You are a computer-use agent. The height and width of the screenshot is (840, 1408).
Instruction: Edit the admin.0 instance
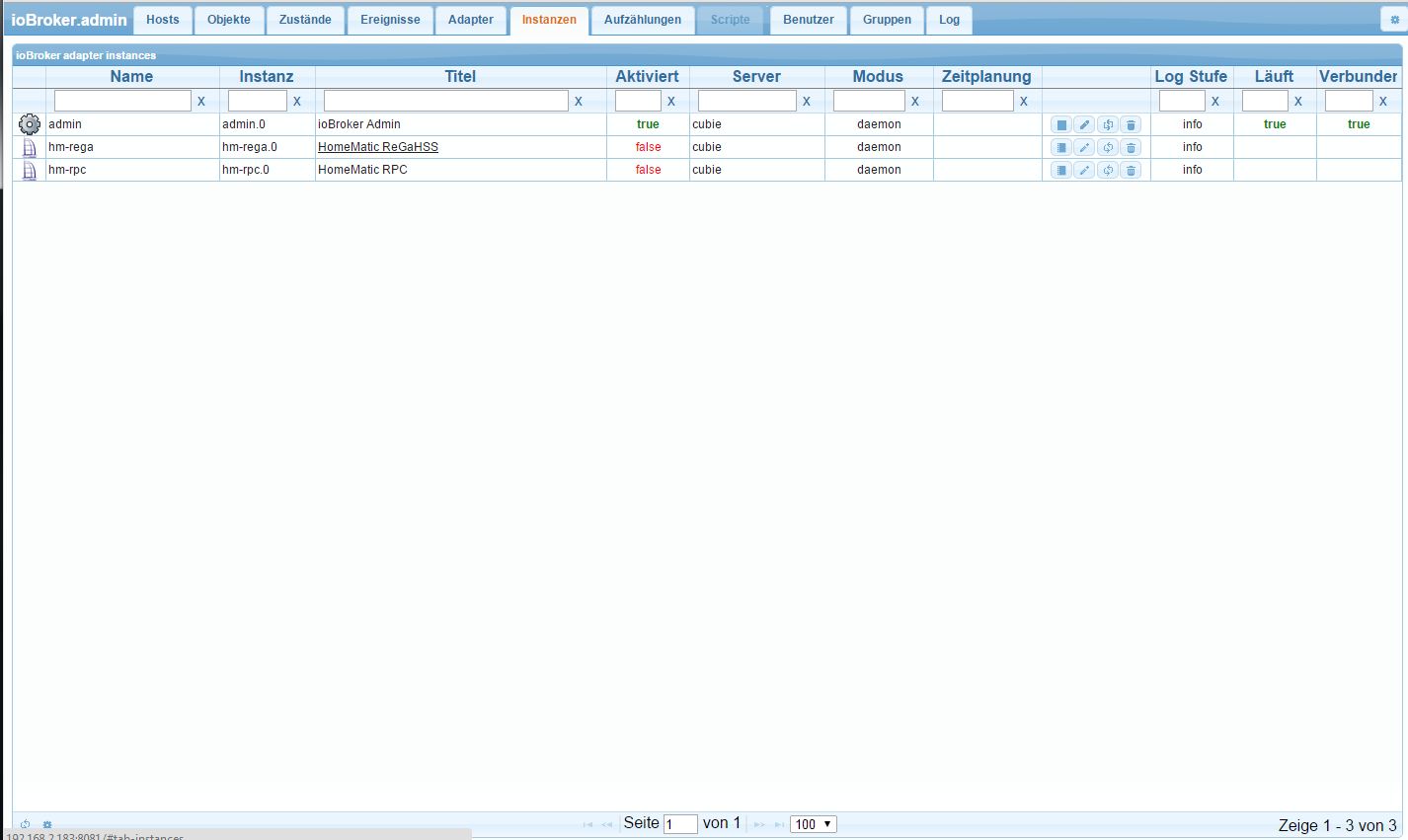1084,124
